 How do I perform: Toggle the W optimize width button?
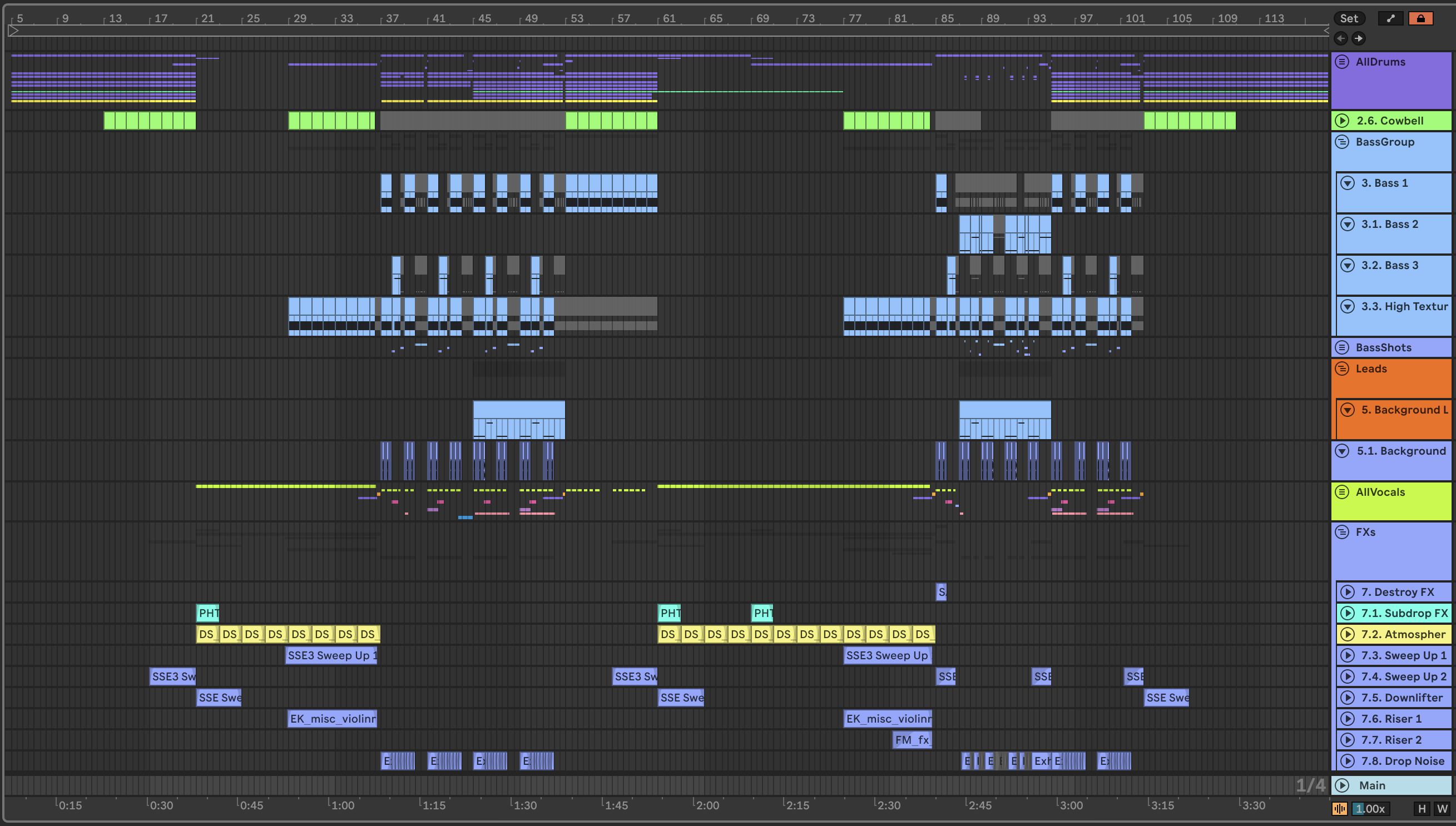[1442, 808]
